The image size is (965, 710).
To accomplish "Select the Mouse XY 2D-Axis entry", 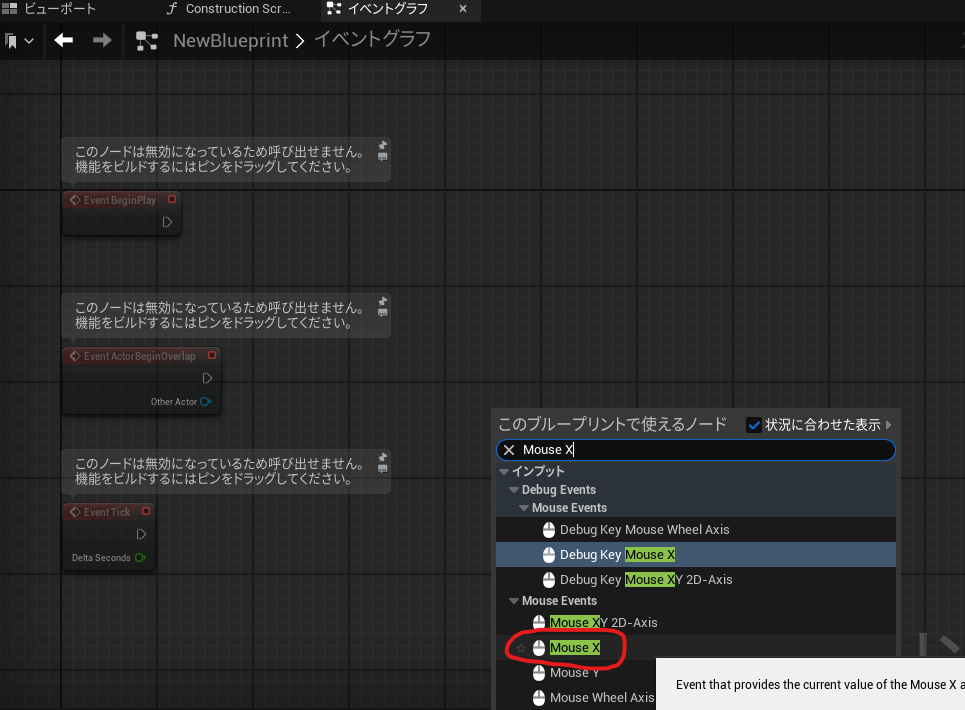I will click(603, 623).
